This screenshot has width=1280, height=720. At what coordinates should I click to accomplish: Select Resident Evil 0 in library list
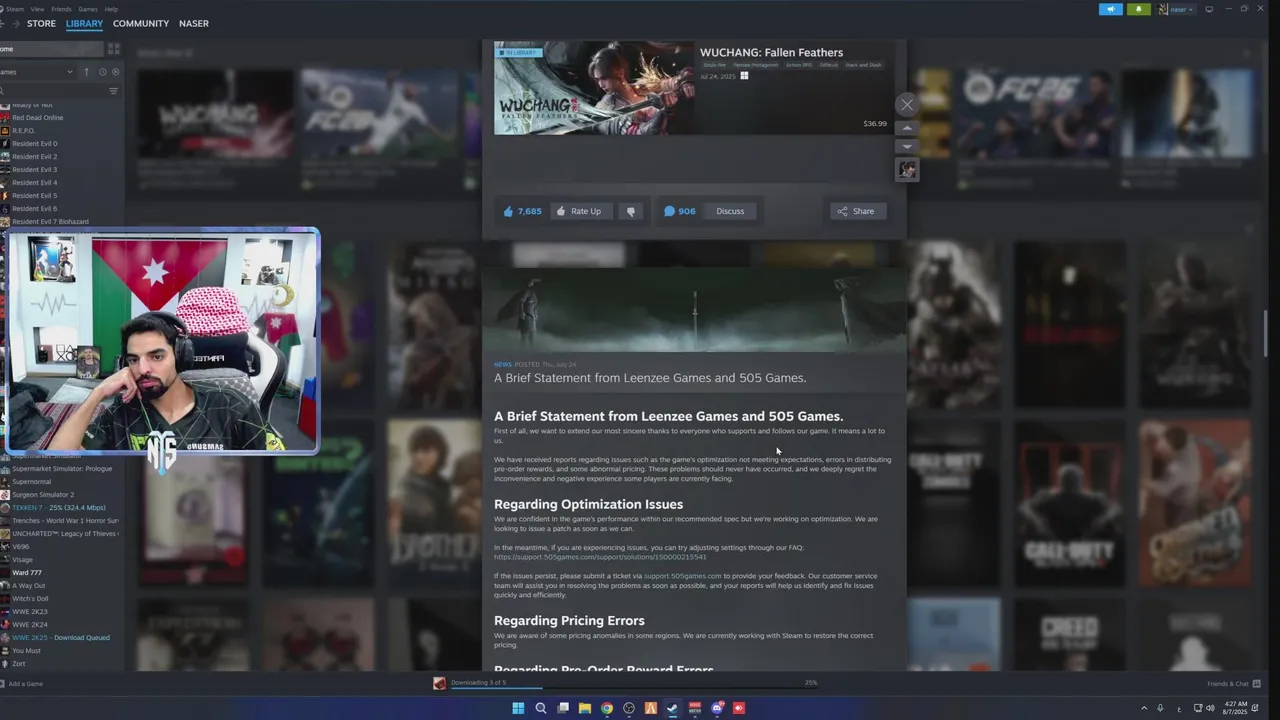point(34,144)
